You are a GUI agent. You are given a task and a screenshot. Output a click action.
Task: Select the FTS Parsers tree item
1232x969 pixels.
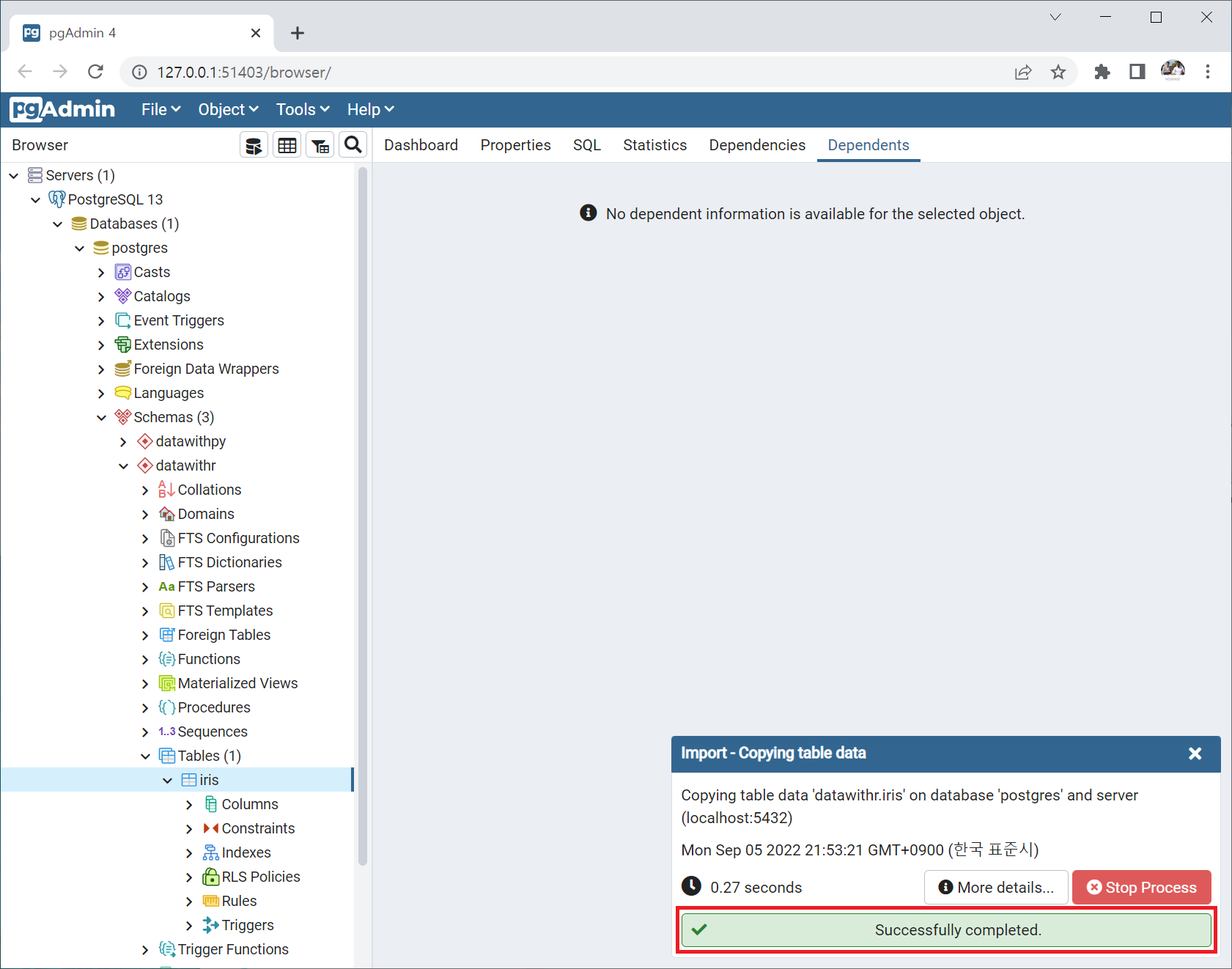point(216,586)
